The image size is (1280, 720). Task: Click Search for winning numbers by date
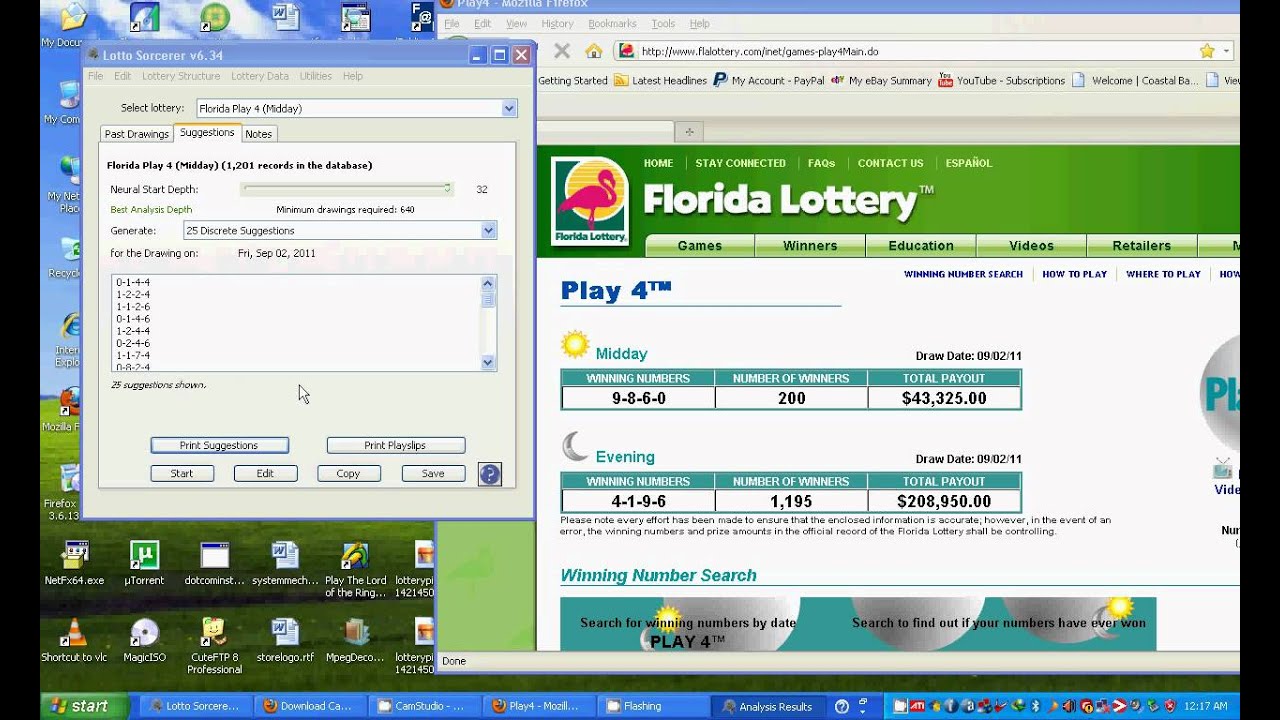point(688,622)
